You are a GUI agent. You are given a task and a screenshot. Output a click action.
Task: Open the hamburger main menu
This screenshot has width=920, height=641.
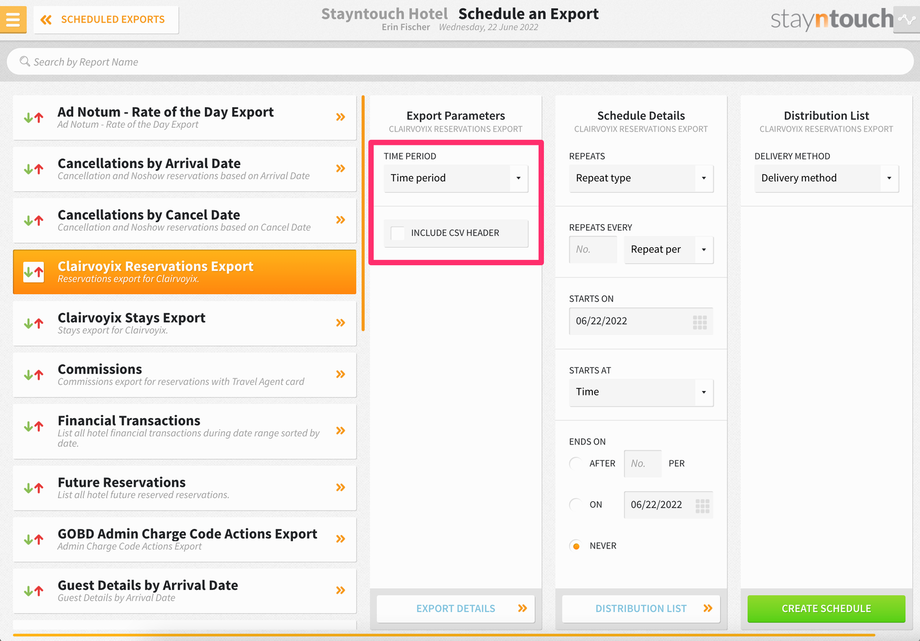click(x=13, y=19)
